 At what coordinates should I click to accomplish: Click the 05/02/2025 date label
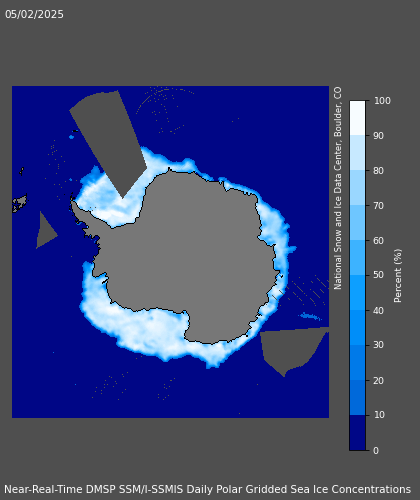(34, 14)
